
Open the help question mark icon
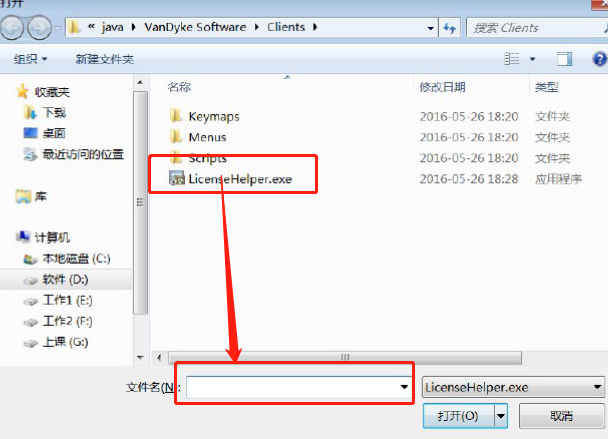pos(599,59)
